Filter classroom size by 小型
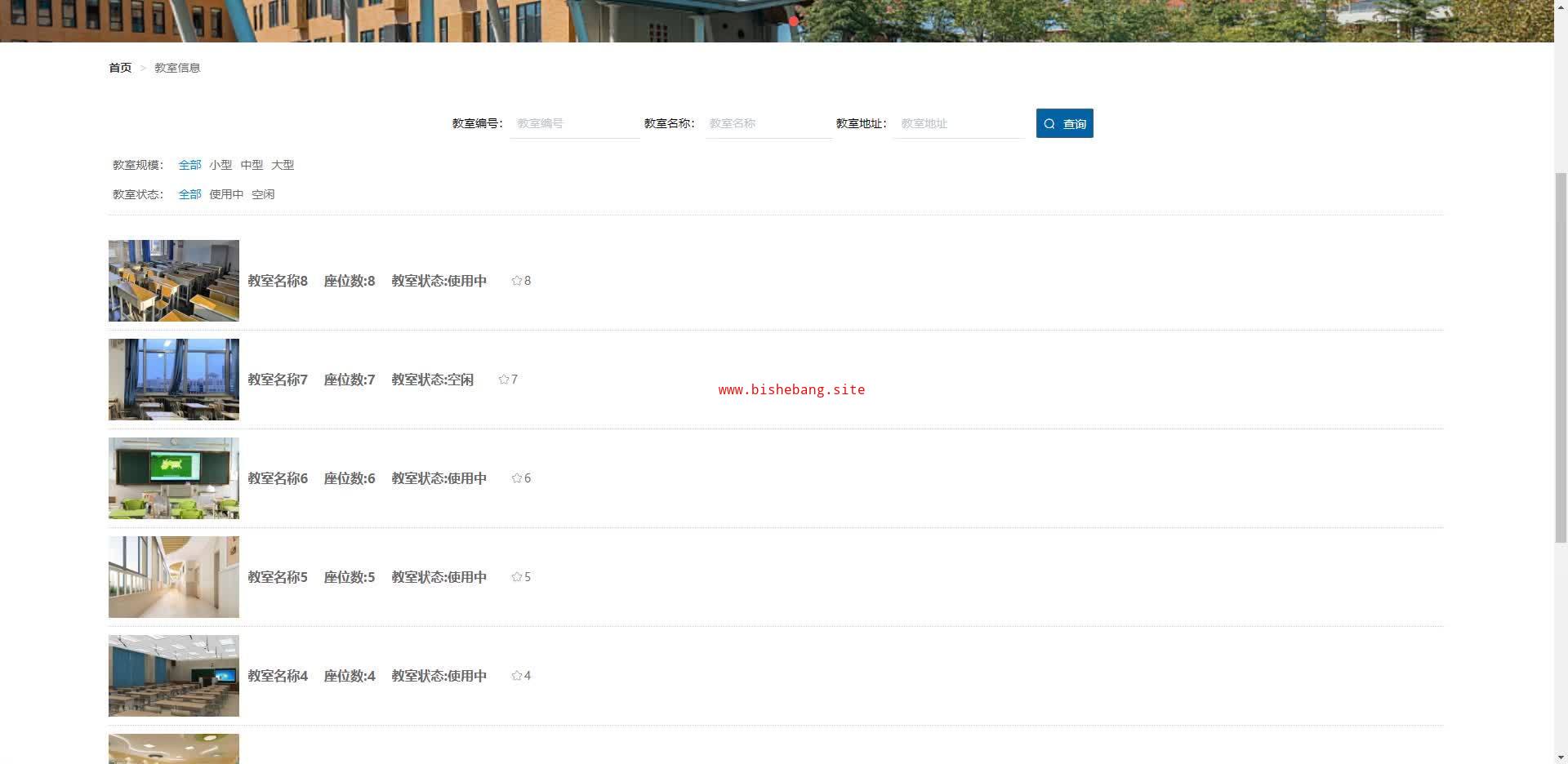This screenshot has height=764, width=1568. tap(220, 165)
